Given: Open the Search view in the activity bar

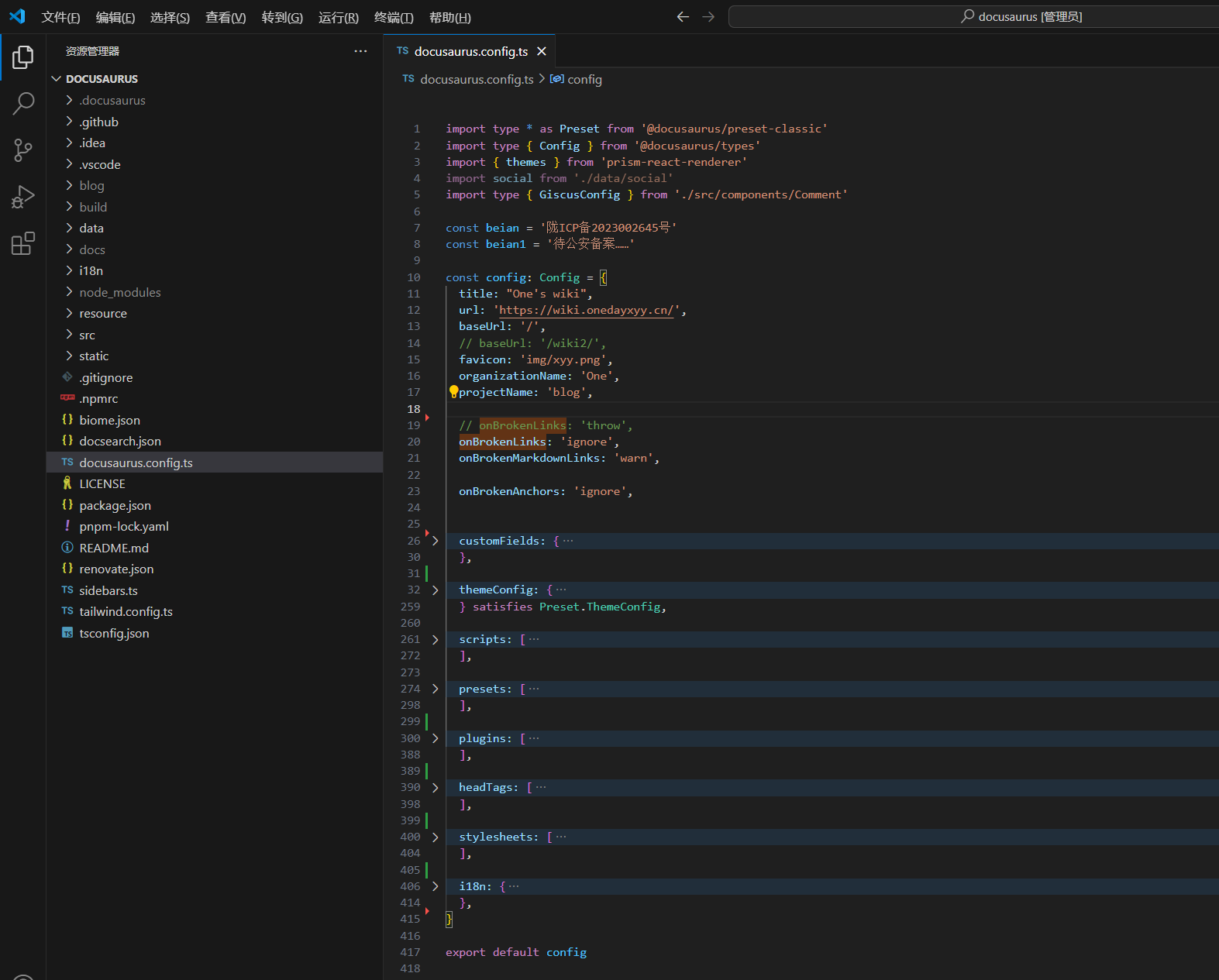Looking at the screenshot, I should pos(23,103).
